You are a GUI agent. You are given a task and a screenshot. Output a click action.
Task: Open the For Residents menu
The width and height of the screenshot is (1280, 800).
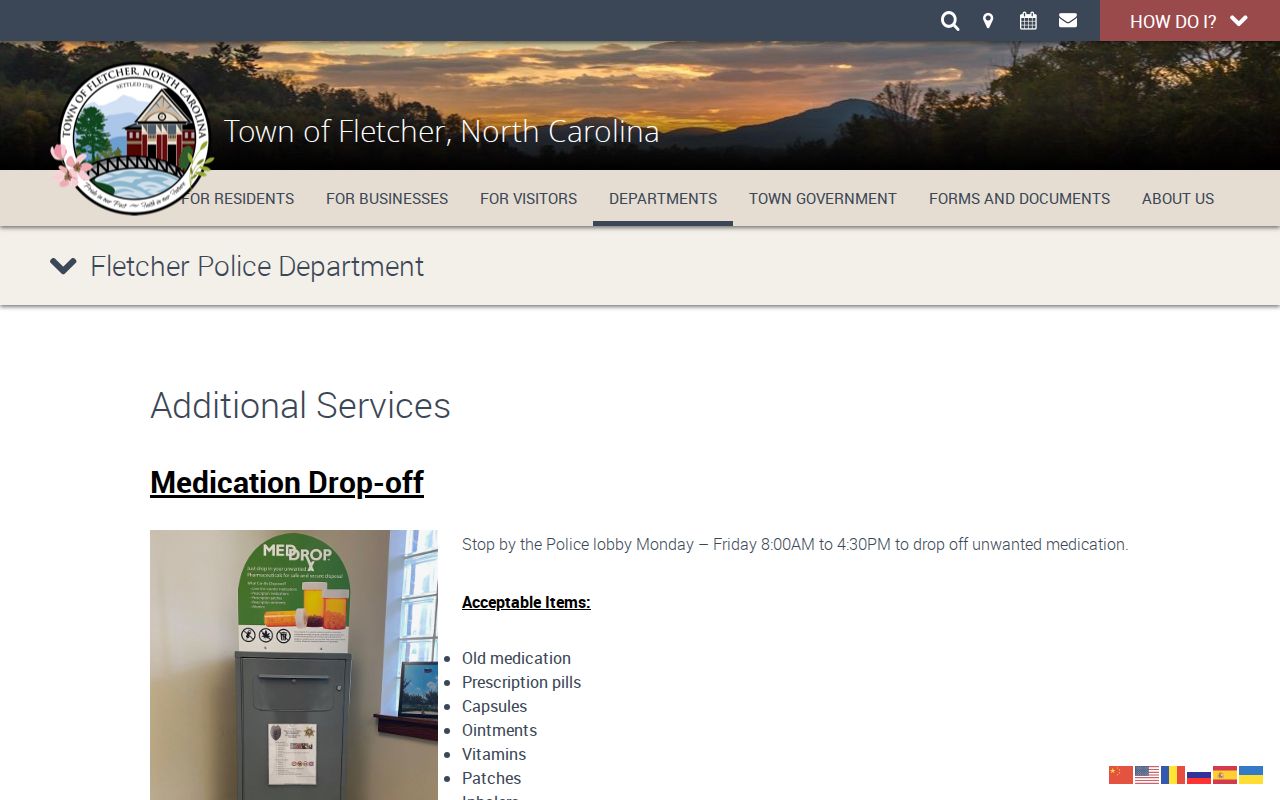[x=238, y=198]
